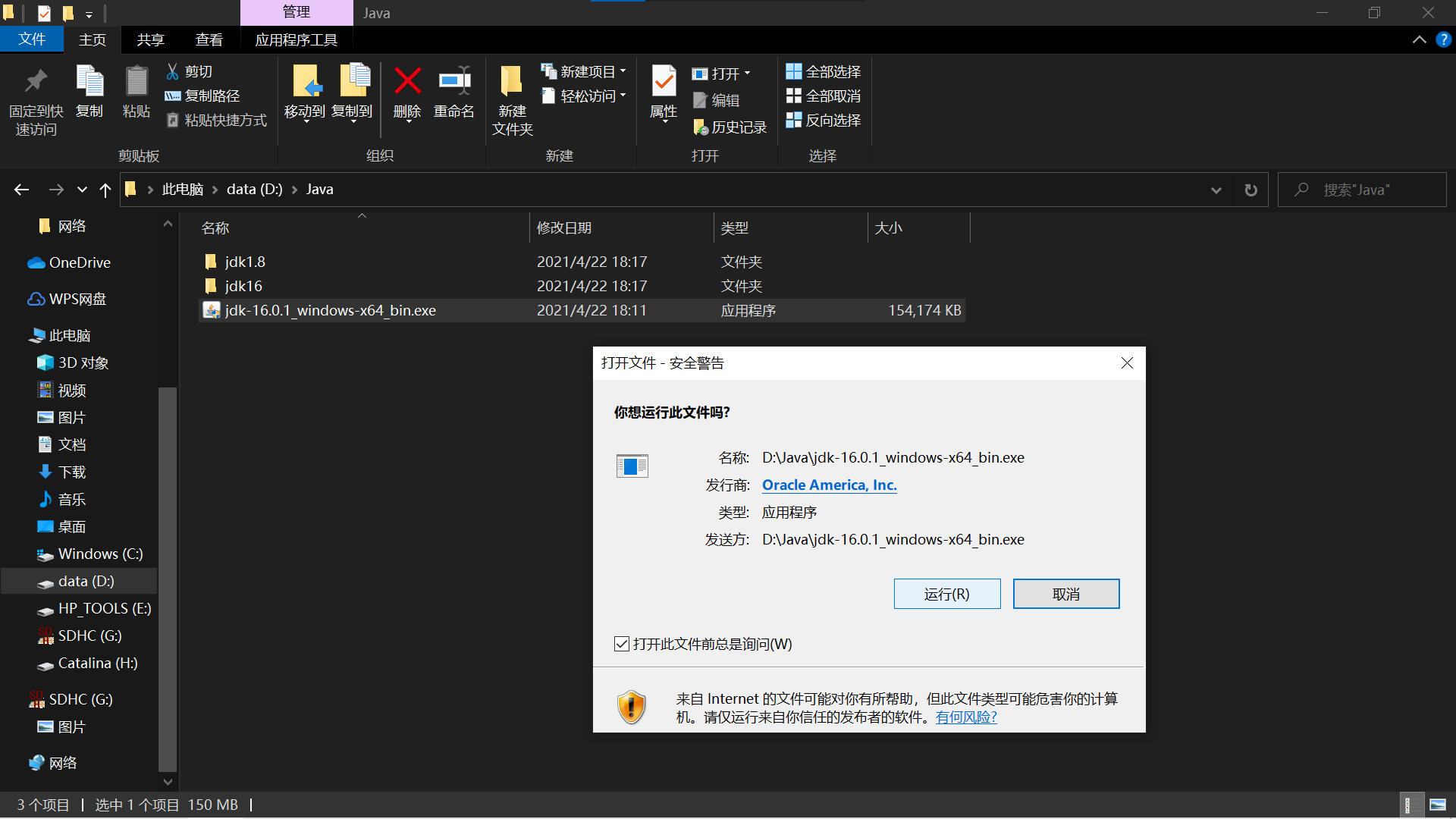Open Application Tools (应用程序工具) tab

tap(296, 39)
